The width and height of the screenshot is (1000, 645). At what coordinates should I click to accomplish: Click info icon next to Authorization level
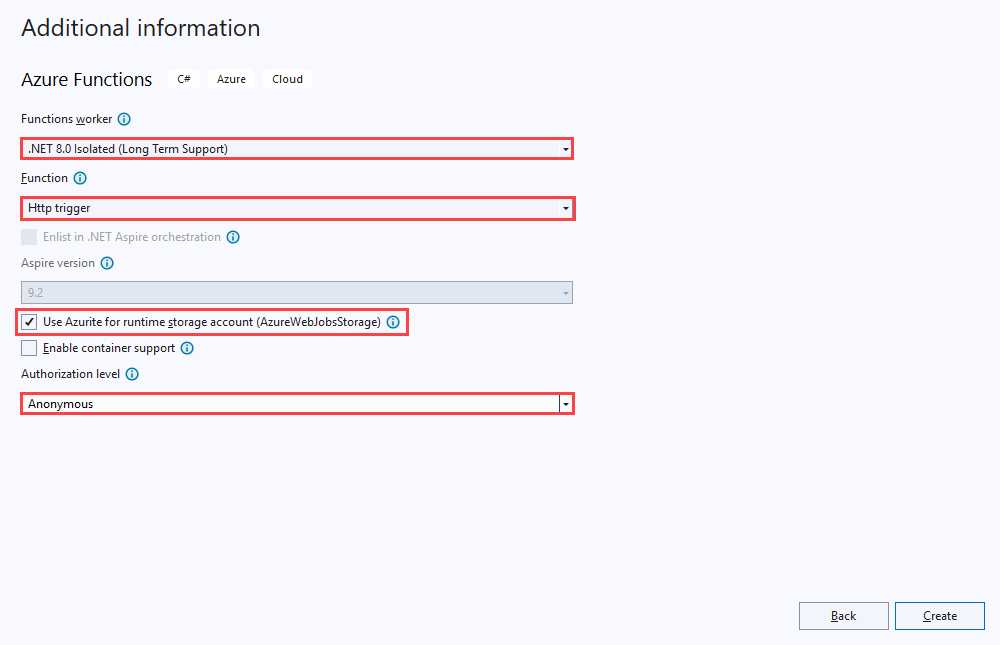[132, 374]
